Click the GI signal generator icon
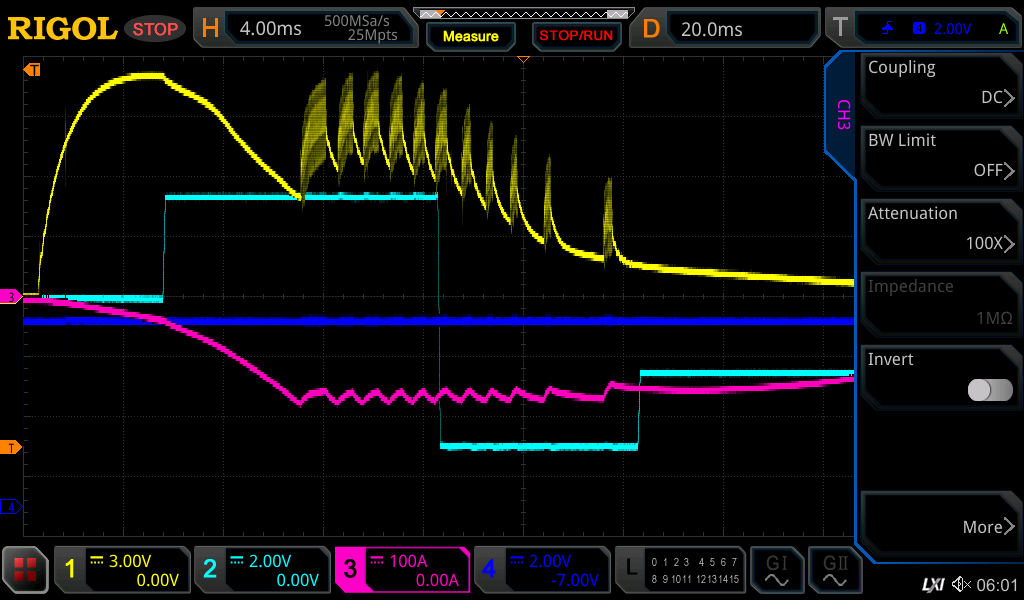 [x=776, y=570]
